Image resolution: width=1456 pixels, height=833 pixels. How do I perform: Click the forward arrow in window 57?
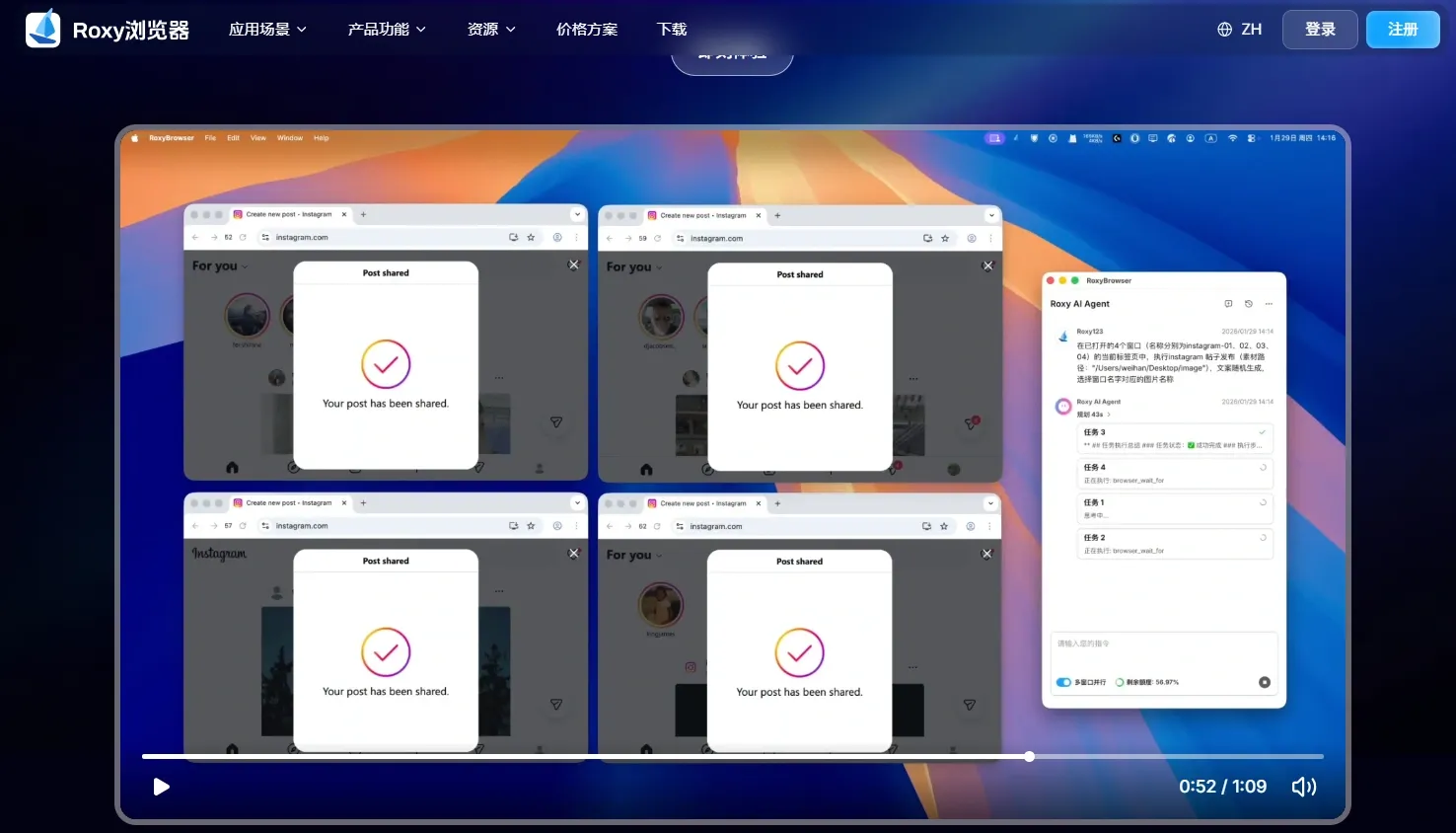tap(214, 526)
